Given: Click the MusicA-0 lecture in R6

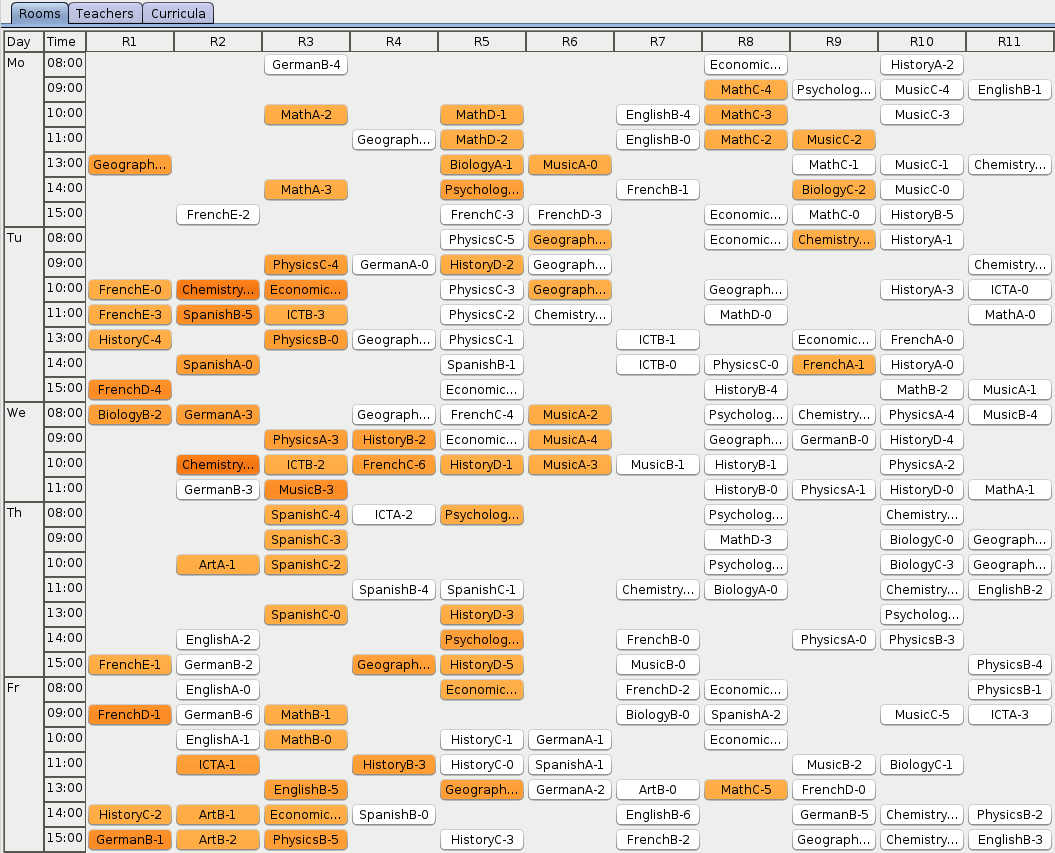Looking at the screenshot, I should pos(569,165).
